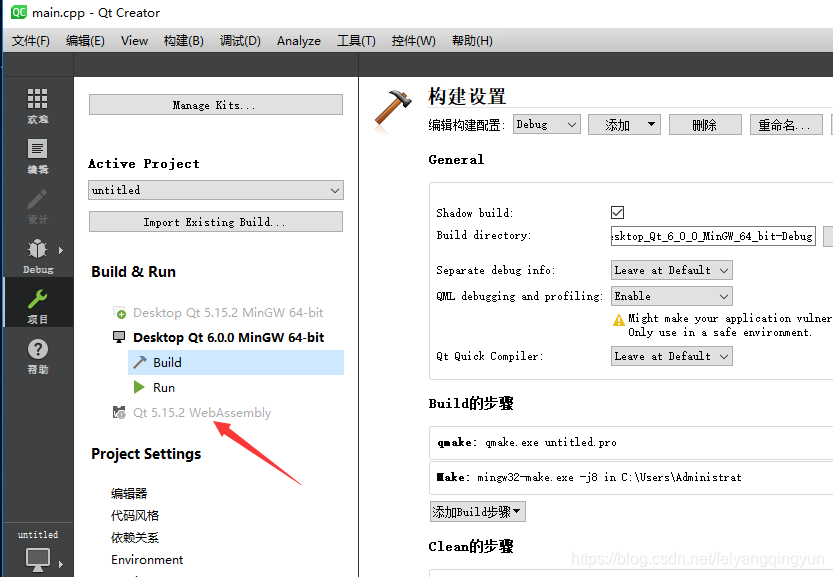Click the Manage Kits button

click(215, 105)
